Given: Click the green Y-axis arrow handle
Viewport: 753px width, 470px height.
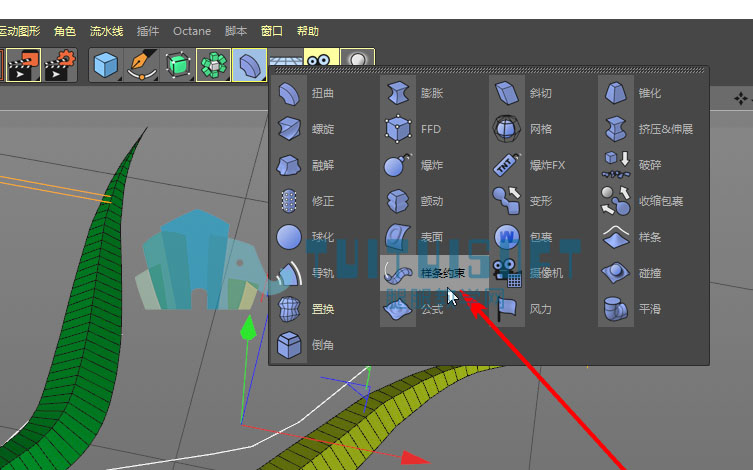Looking at the screenshot, I should (x=248, y=327).
